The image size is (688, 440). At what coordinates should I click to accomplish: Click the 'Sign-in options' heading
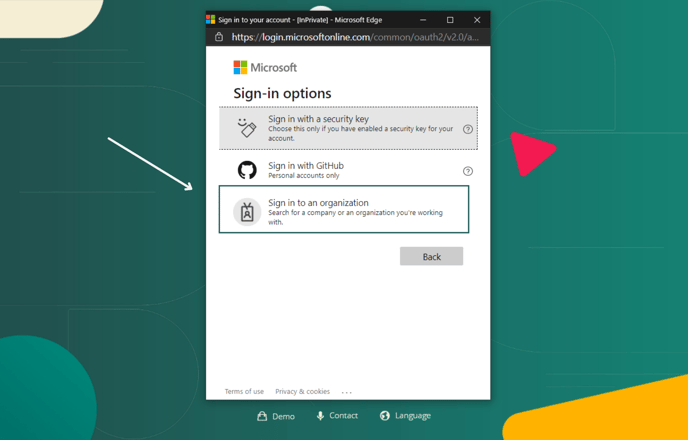click(282, 93)
